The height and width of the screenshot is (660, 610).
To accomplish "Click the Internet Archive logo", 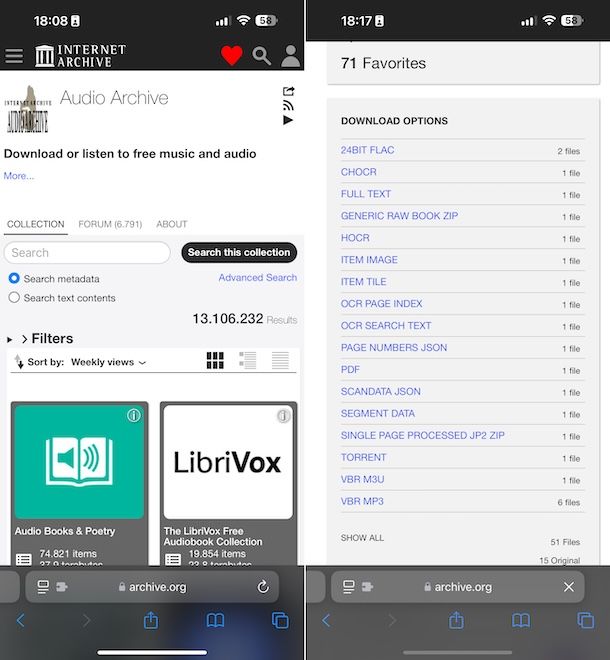I will (x=80, y=56).
